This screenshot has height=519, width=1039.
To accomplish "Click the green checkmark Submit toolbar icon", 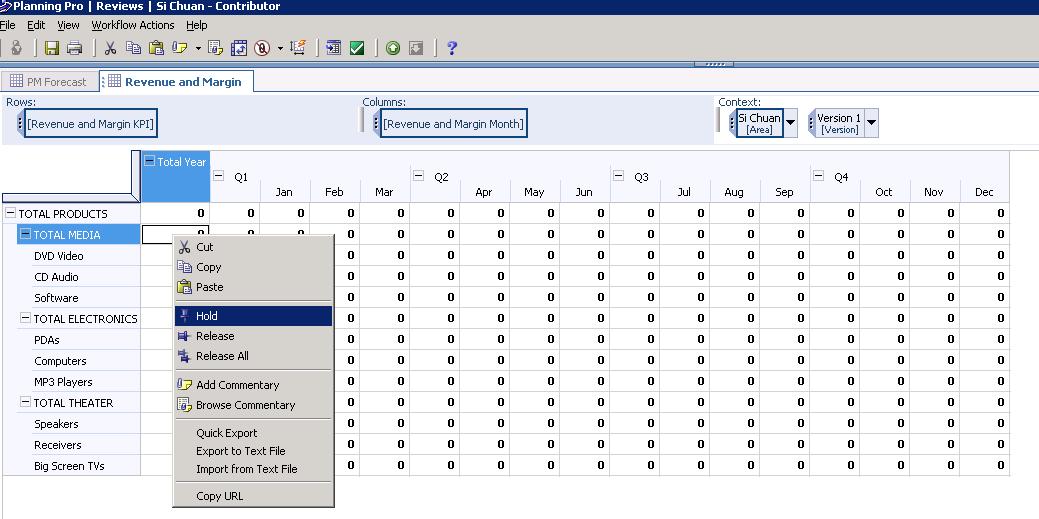I will [357, 48].
